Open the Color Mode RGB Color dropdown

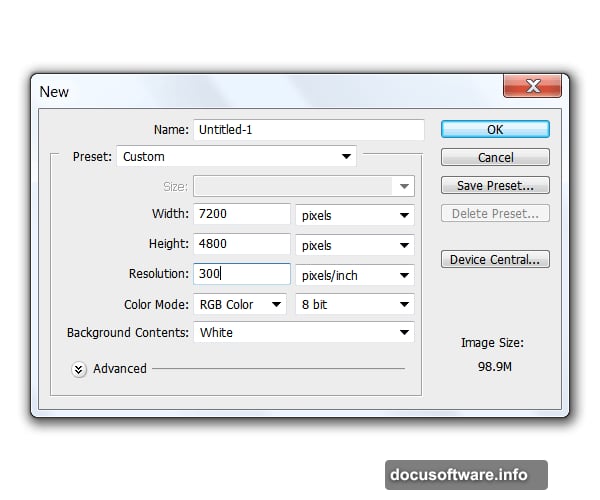pyautogui.click(x=239, y=304)
